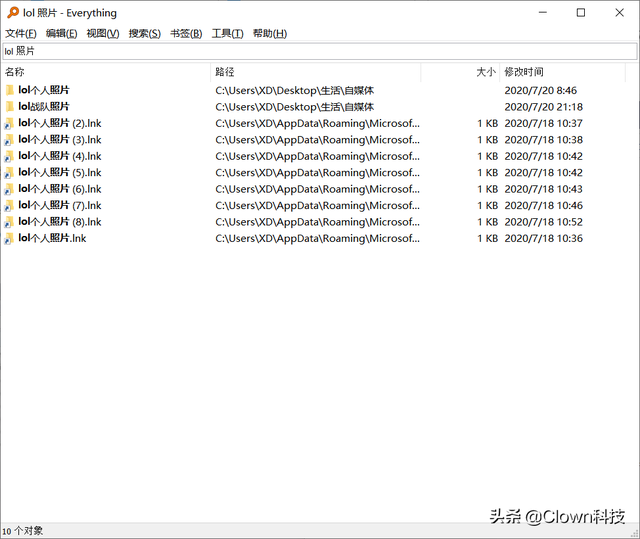The width and height of the screenshot is (640, 539).
Task: Sort by the 修改时间 column header
Action: pos(562,72)
